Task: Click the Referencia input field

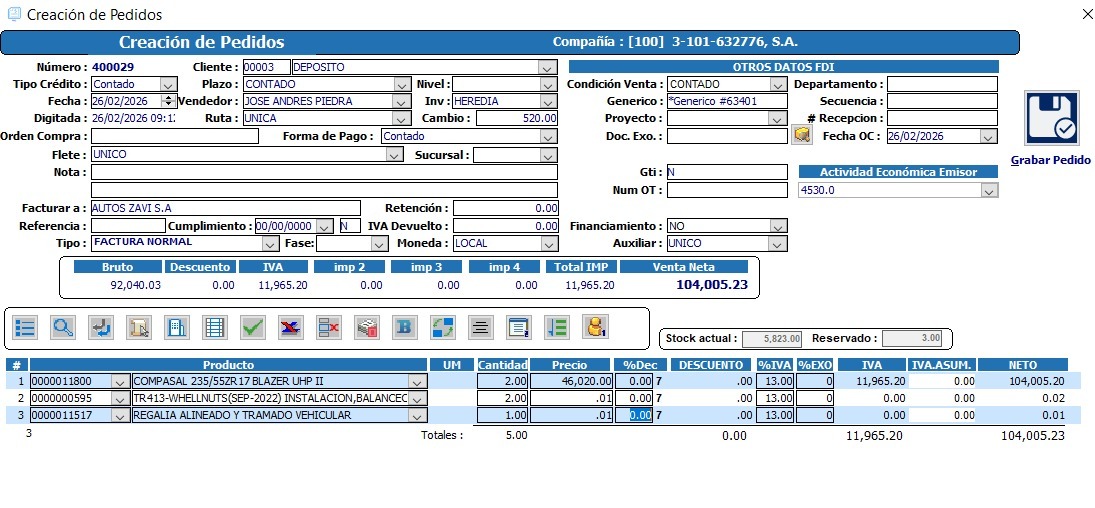Action: (128, 226)
